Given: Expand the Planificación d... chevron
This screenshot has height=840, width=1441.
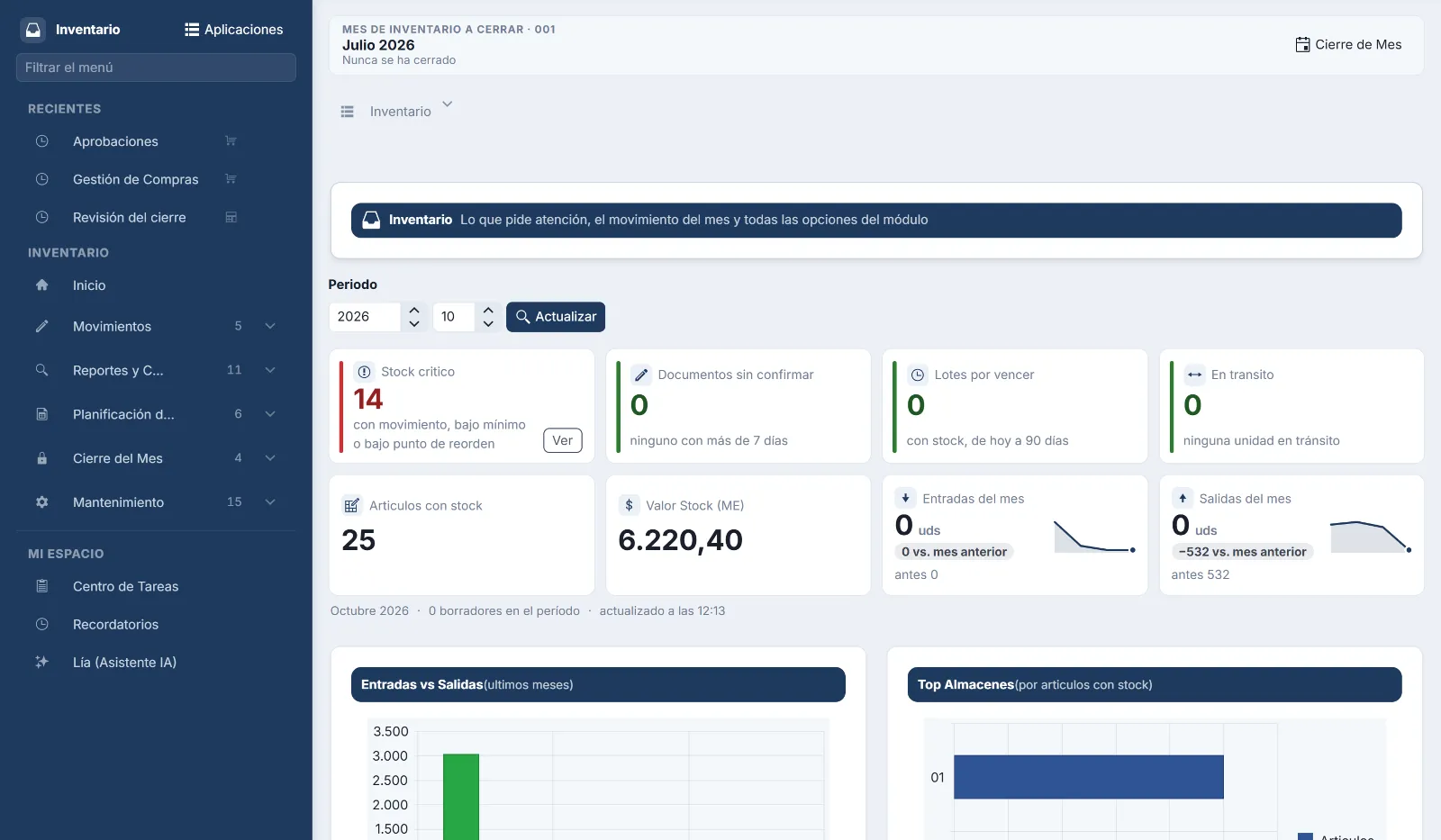Looking at the screenshot, I should (x=270, y=414).
